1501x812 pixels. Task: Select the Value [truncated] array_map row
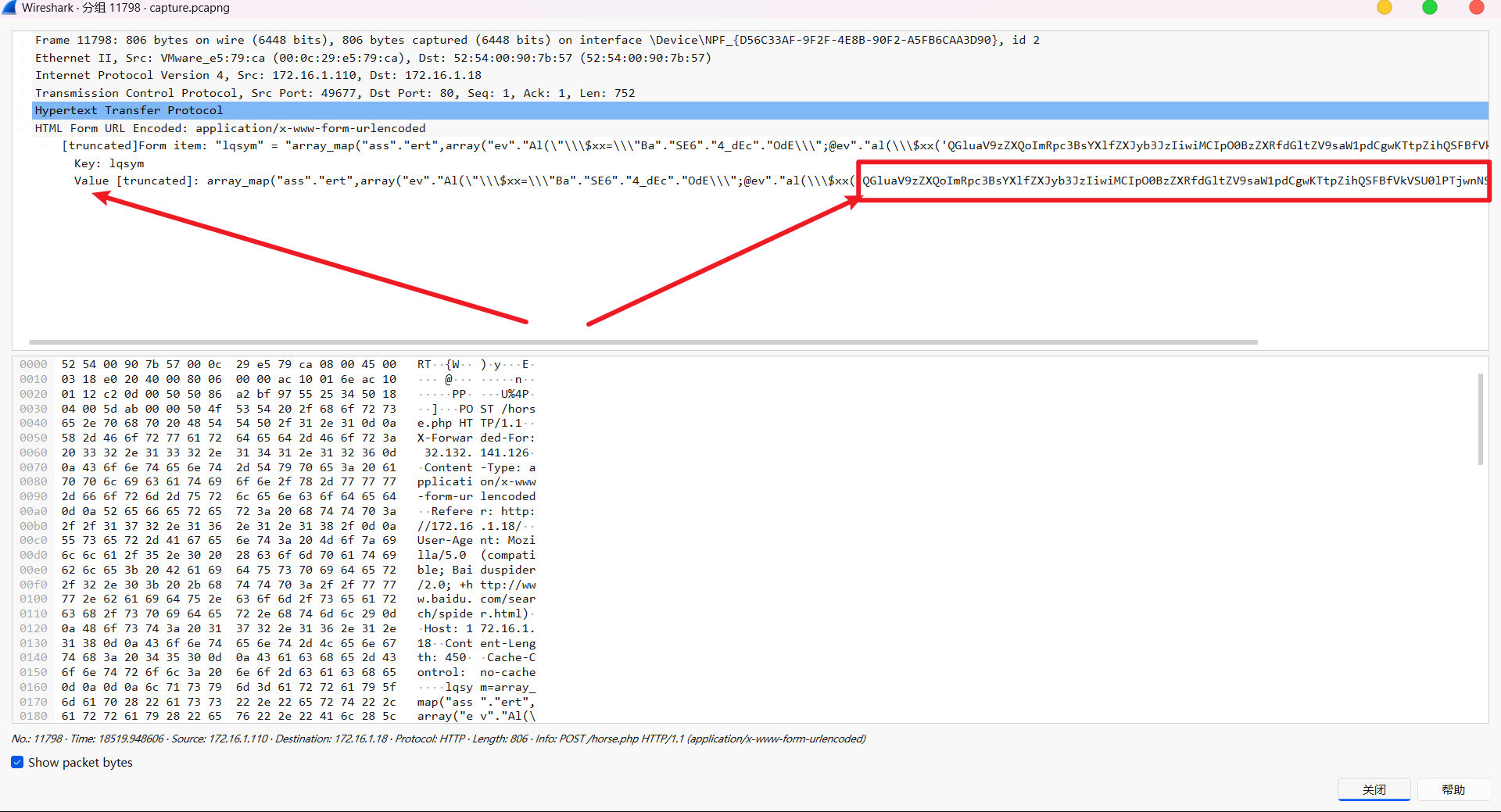pos(780,181)
